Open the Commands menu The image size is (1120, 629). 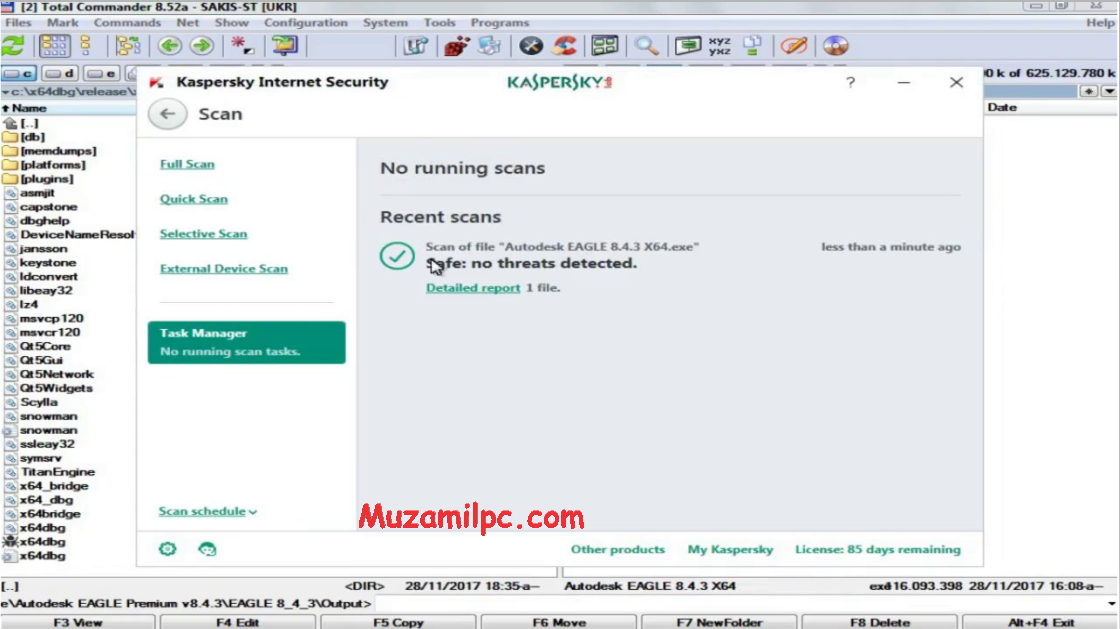point(127,23)
